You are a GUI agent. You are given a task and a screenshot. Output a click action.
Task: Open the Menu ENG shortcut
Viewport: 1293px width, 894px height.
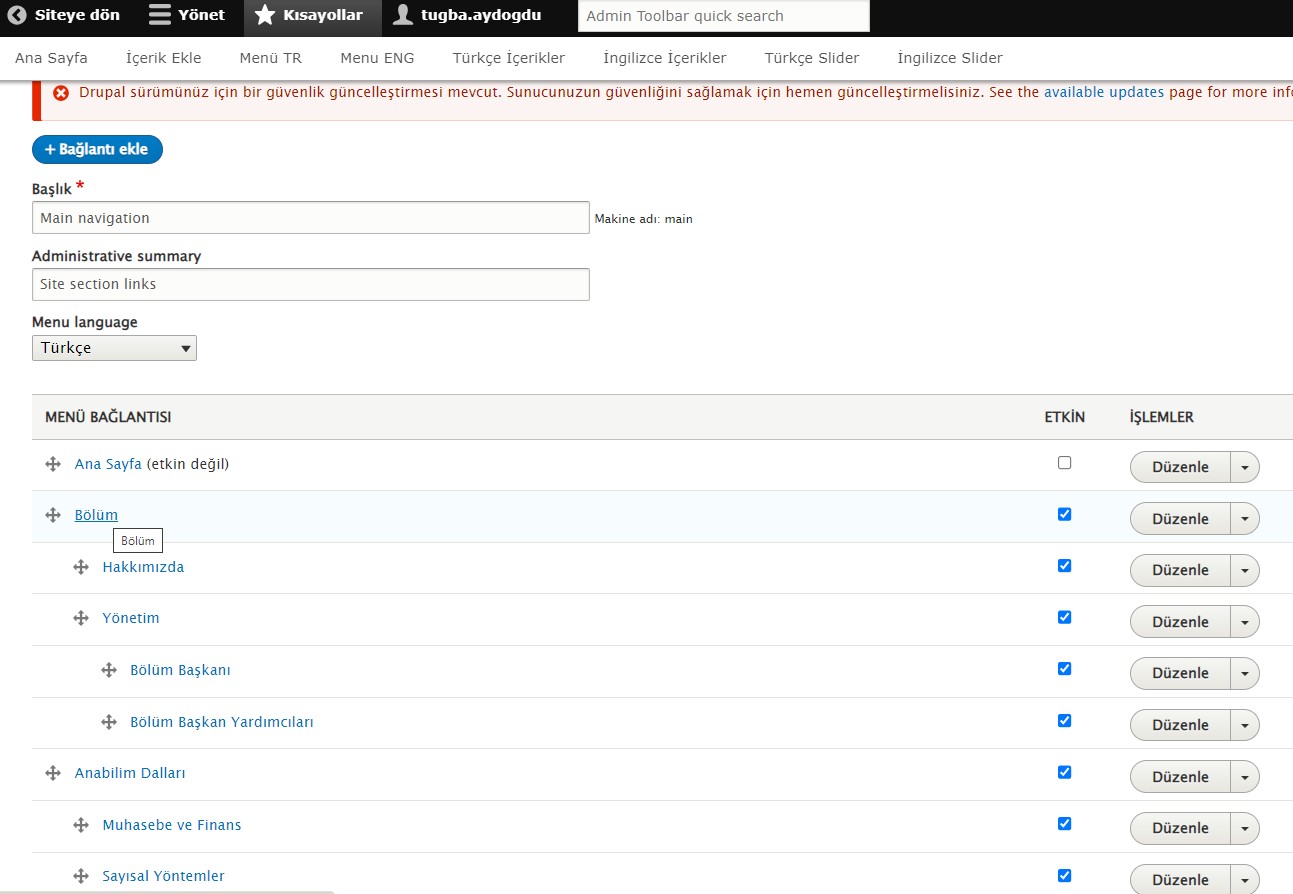[x=377, y=58]
